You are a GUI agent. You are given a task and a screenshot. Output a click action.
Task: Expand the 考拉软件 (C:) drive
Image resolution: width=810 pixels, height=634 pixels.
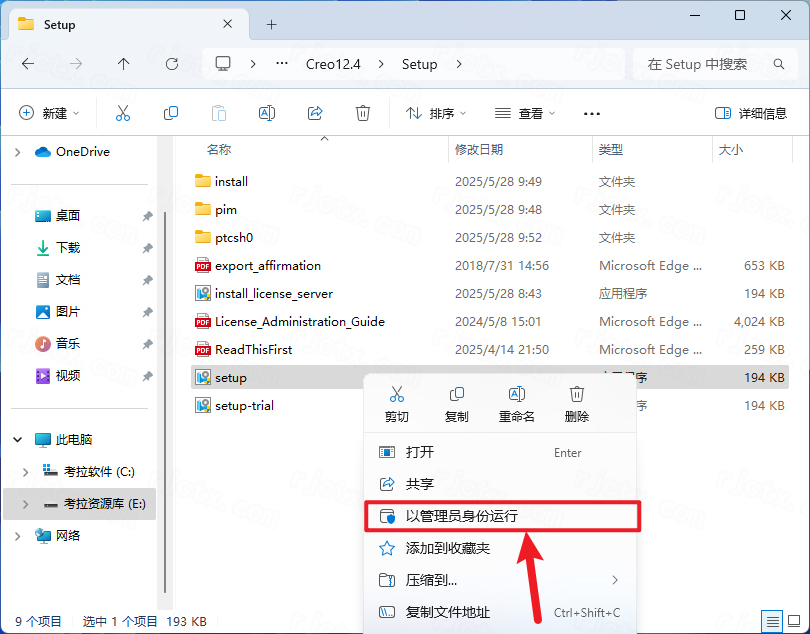pyautogui.click(x=25, y=472)
